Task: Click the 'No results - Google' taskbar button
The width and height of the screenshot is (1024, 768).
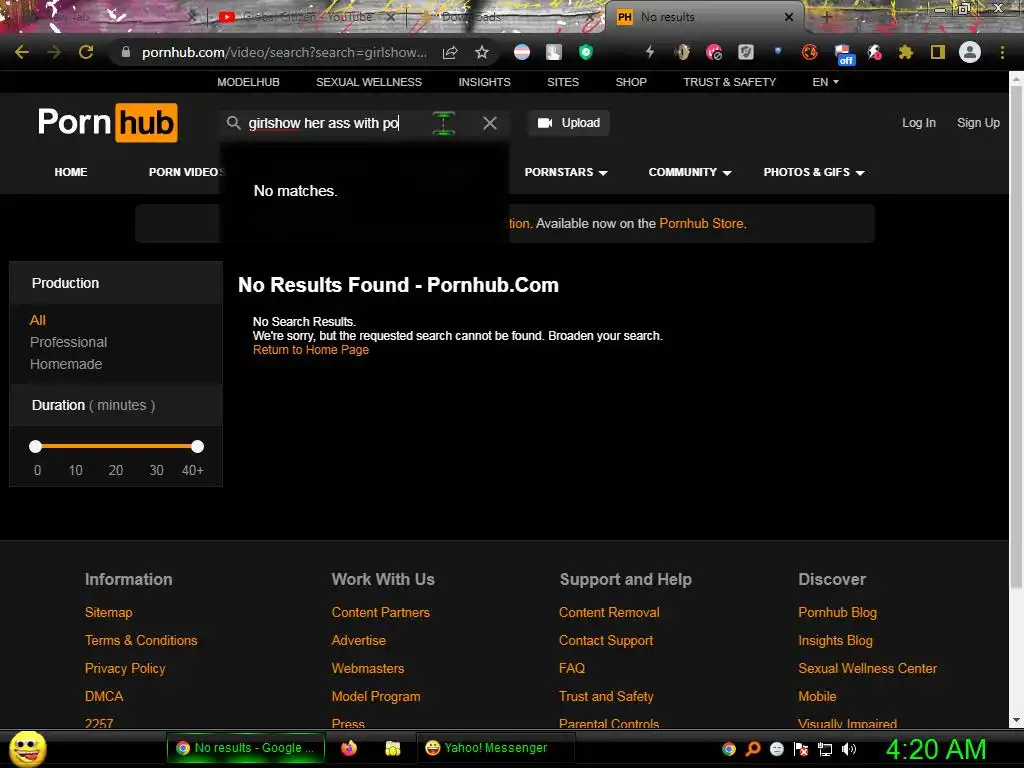Action: (x=248, y=748)
